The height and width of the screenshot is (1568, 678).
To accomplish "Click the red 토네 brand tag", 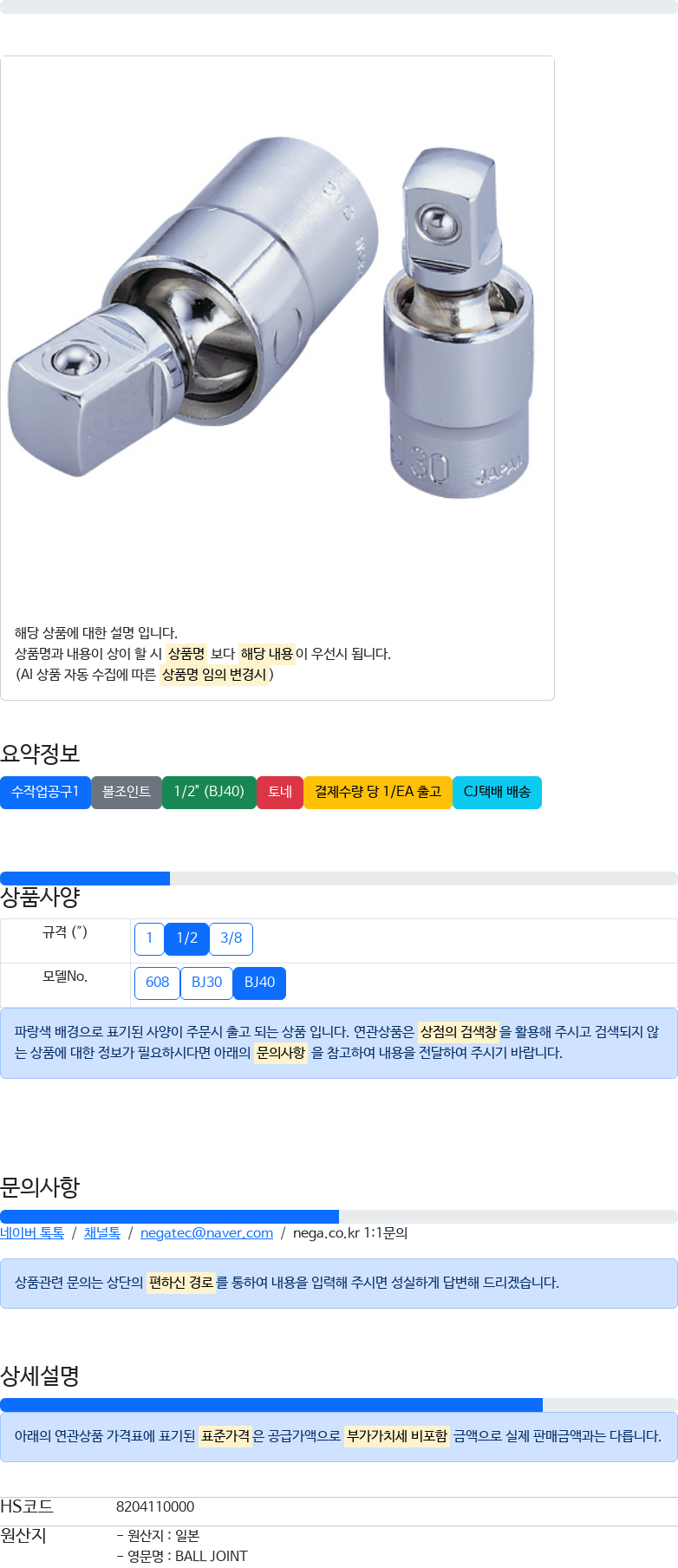I will (x=280, y=793).
